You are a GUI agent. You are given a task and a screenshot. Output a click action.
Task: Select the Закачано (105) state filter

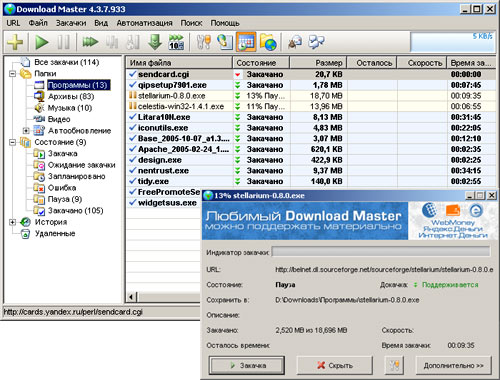[75, 210]
